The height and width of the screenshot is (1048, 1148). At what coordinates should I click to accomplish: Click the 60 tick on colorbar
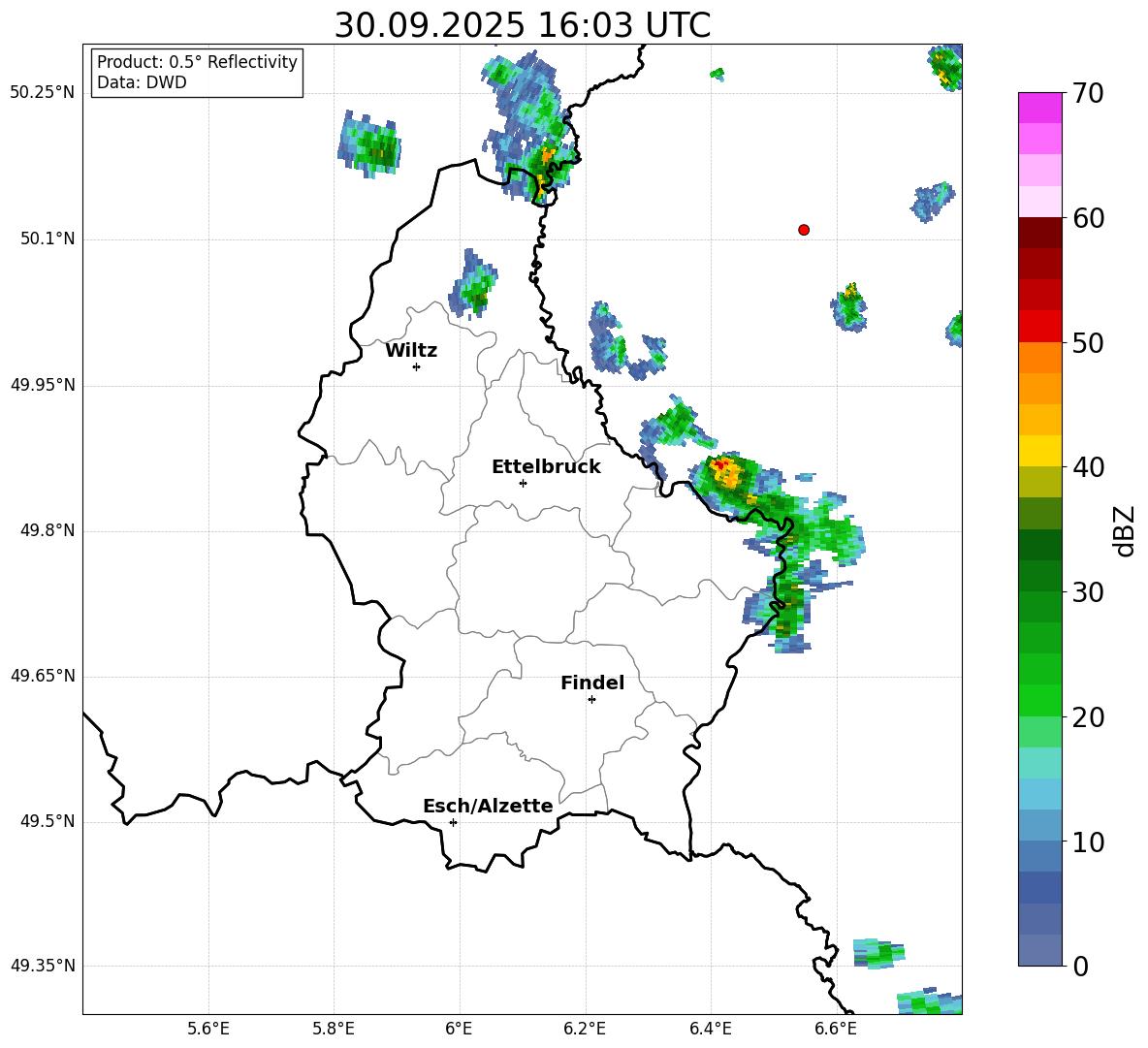tap(1087, 218)
